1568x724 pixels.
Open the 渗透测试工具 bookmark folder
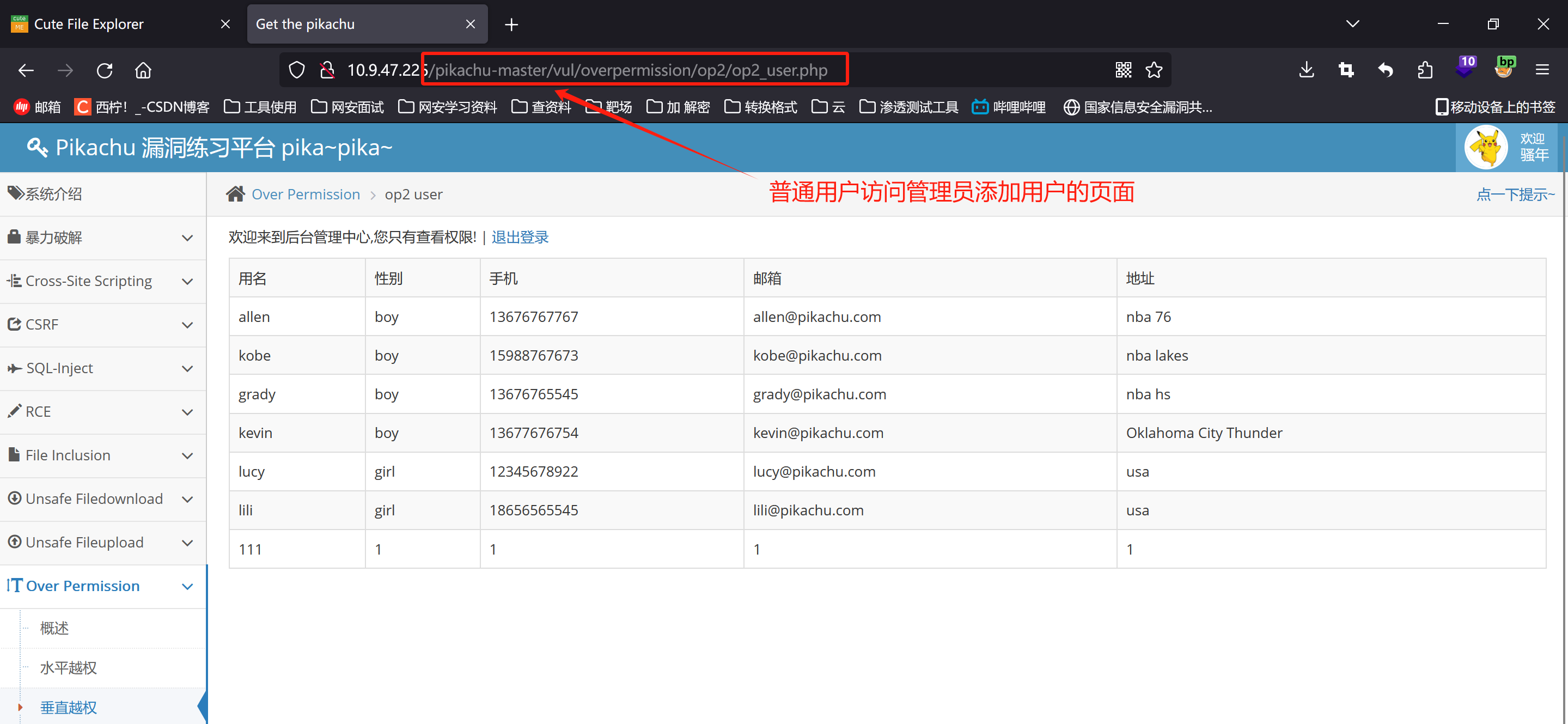[x=910, y=107]
